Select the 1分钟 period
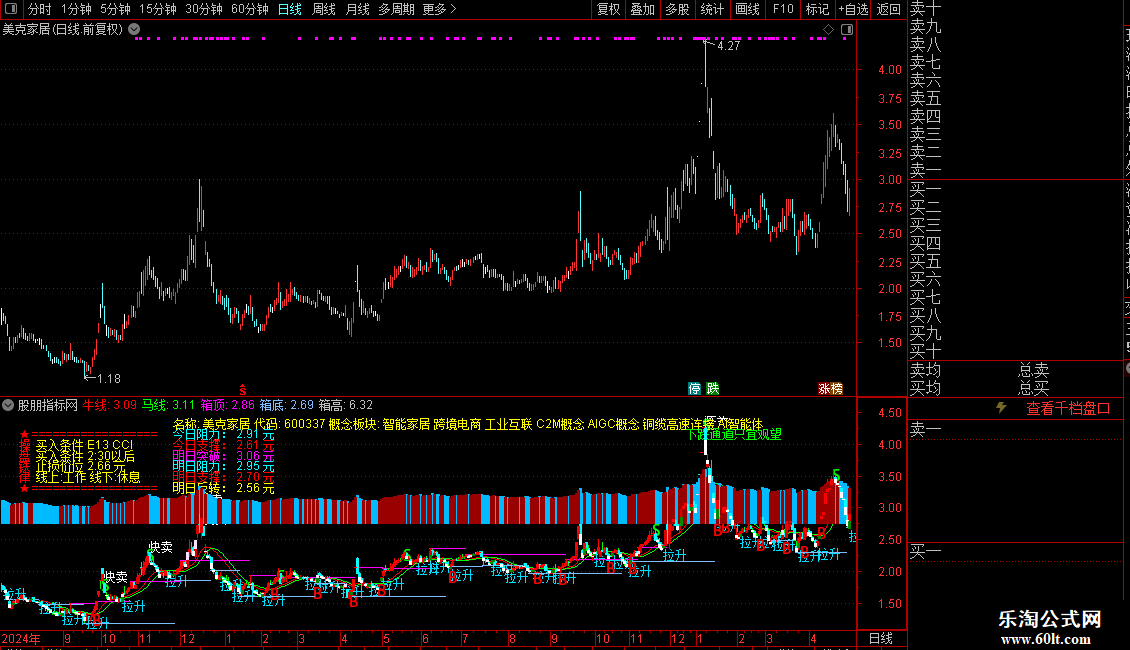 click(x=76, y=9)
